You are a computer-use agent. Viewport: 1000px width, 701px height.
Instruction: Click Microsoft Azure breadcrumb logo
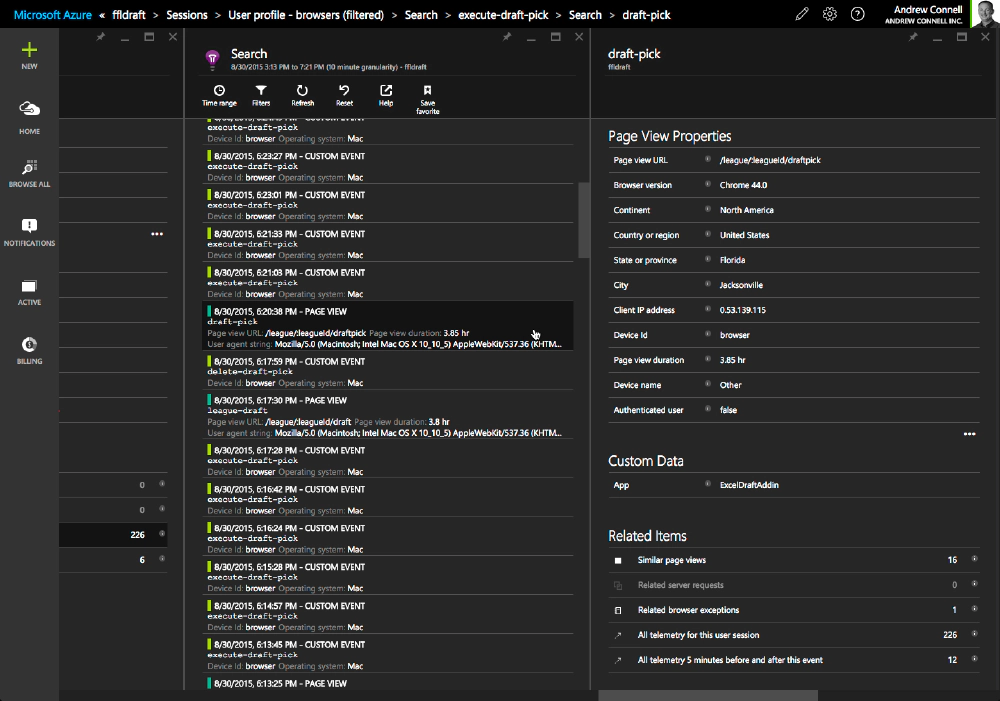tap(52, 15)
